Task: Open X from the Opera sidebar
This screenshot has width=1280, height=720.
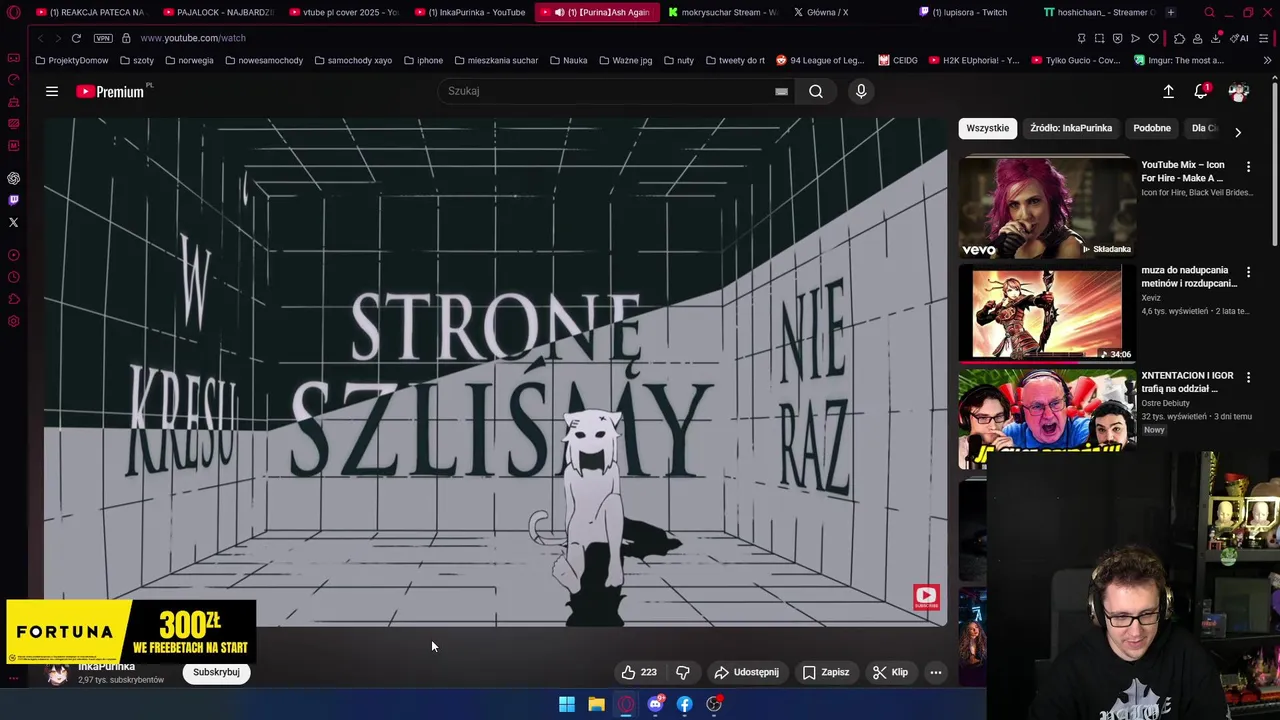Action: point(13,222)
